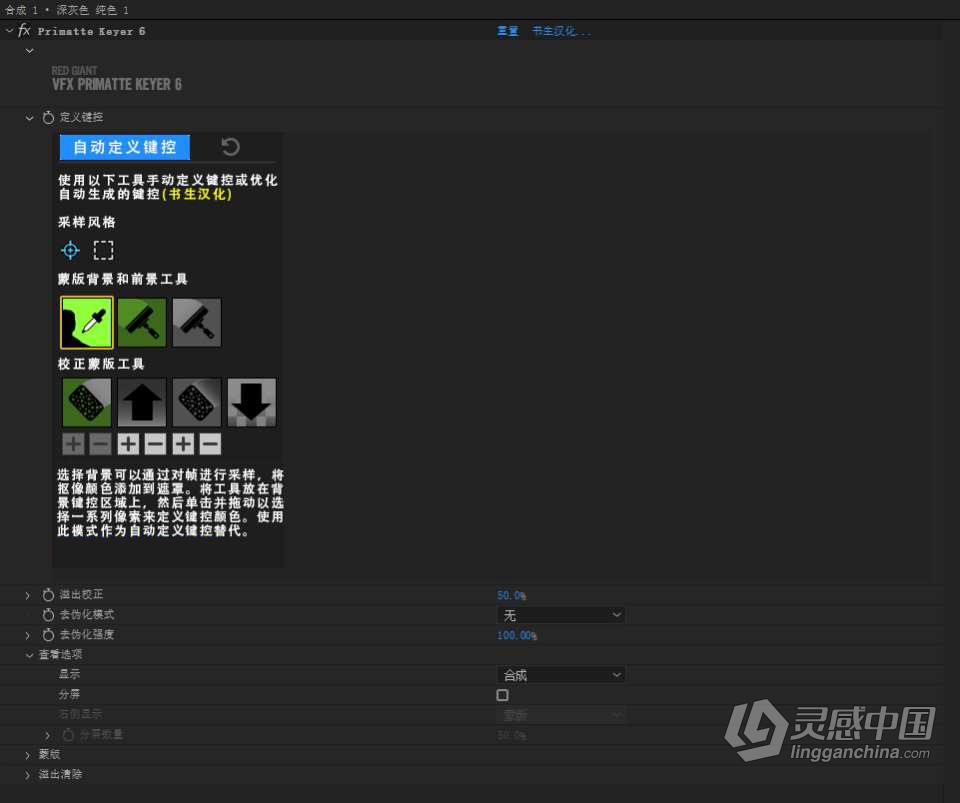This screenshot has height=803, width=960.
Task: Collapse the 查看选项 group
Action: [29, 655]
